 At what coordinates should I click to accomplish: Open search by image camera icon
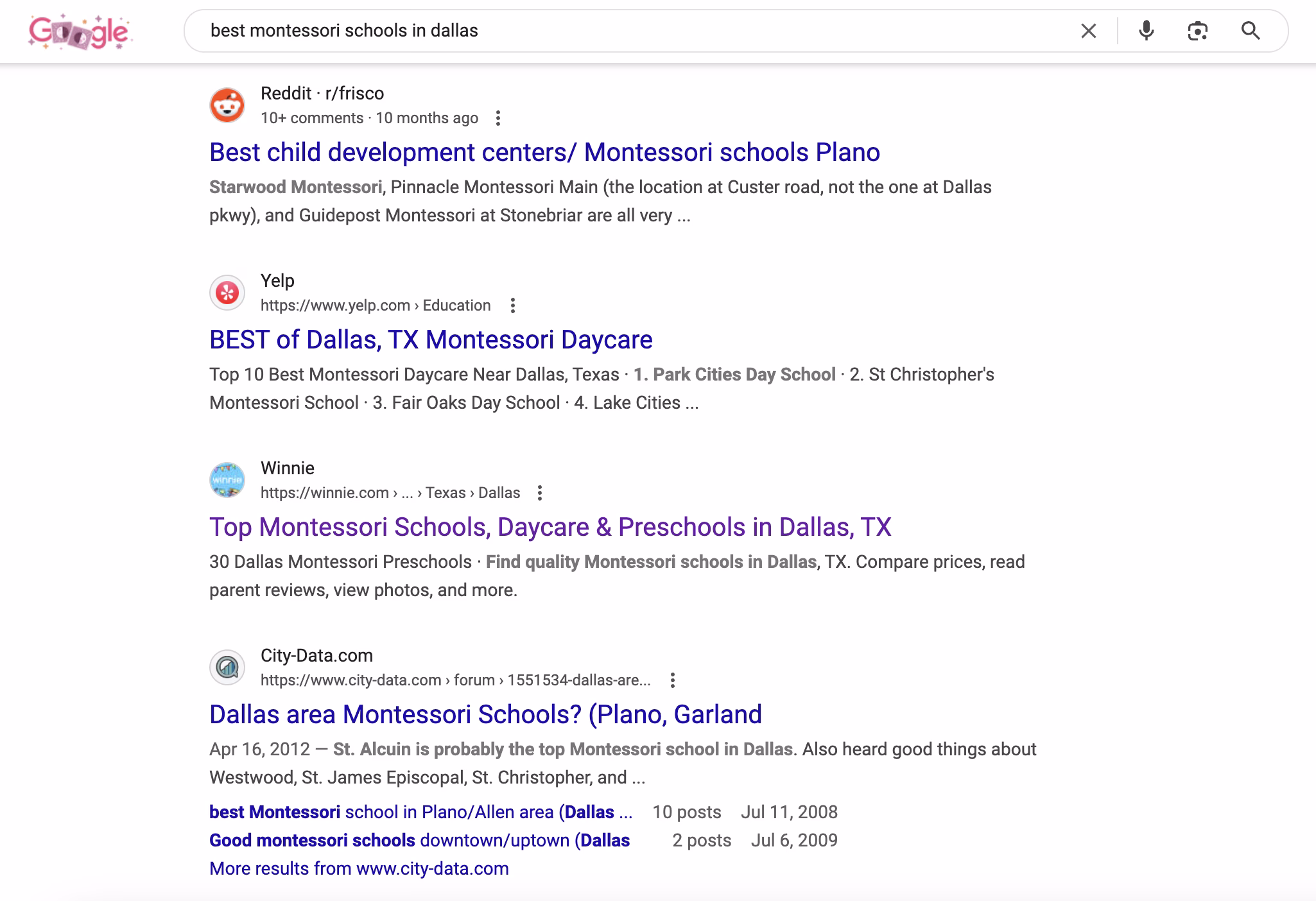click(1197, 31)
